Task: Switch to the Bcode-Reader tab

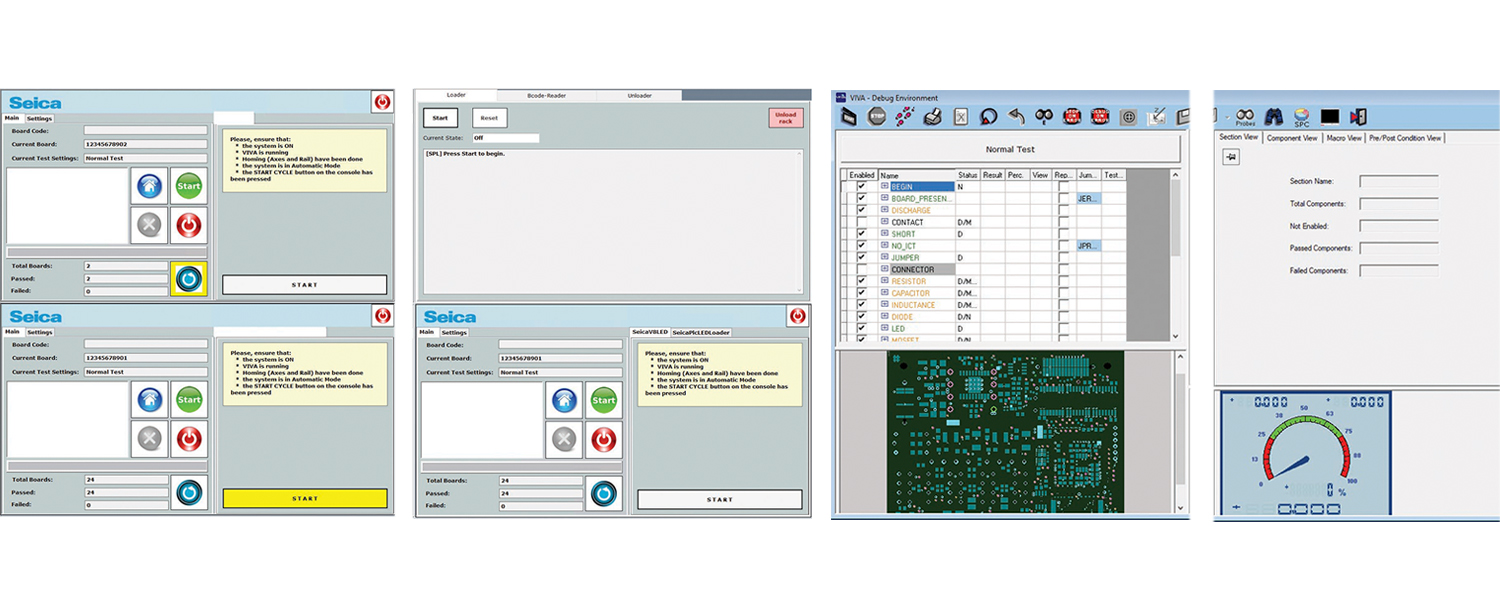Action: pos(546,95)
